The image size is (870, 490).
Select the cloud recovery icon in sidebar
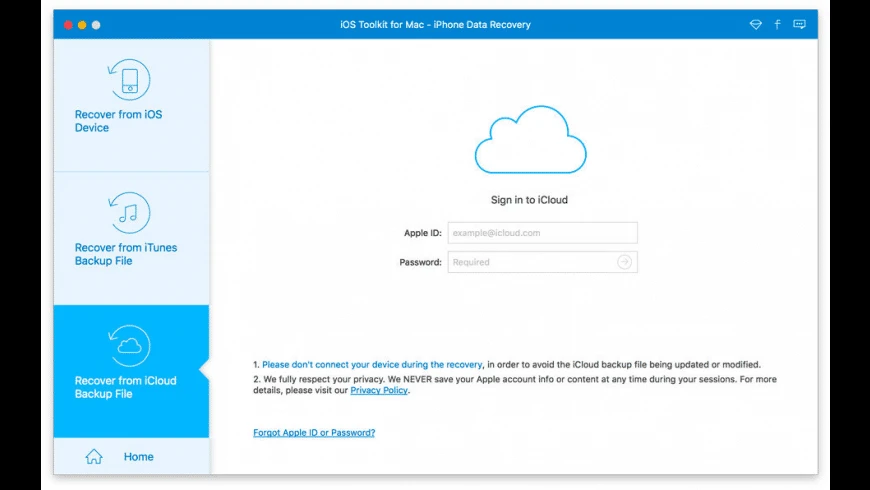tap(129, 346)
